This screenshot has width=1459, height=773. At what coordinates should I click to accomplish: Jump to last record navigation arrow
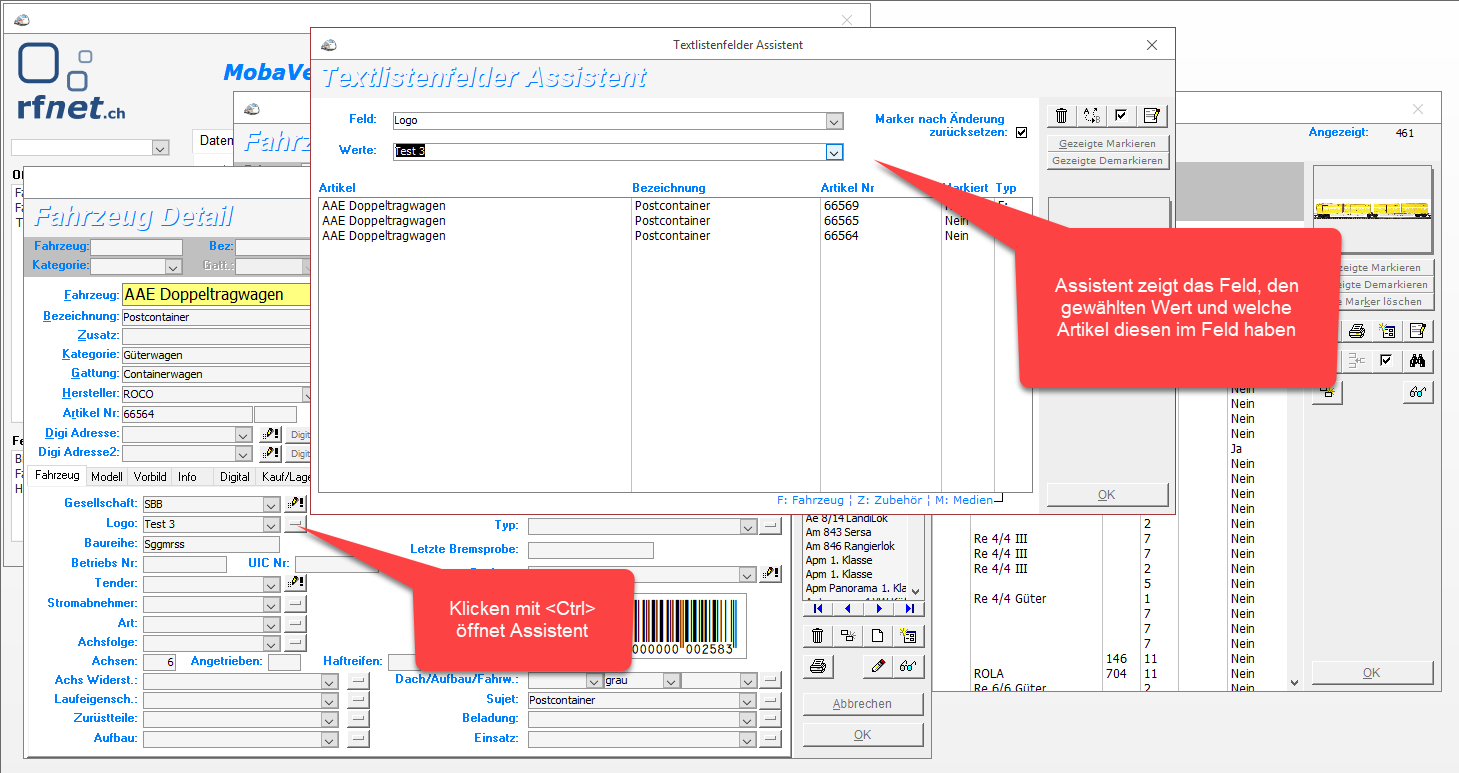(909, 608)
